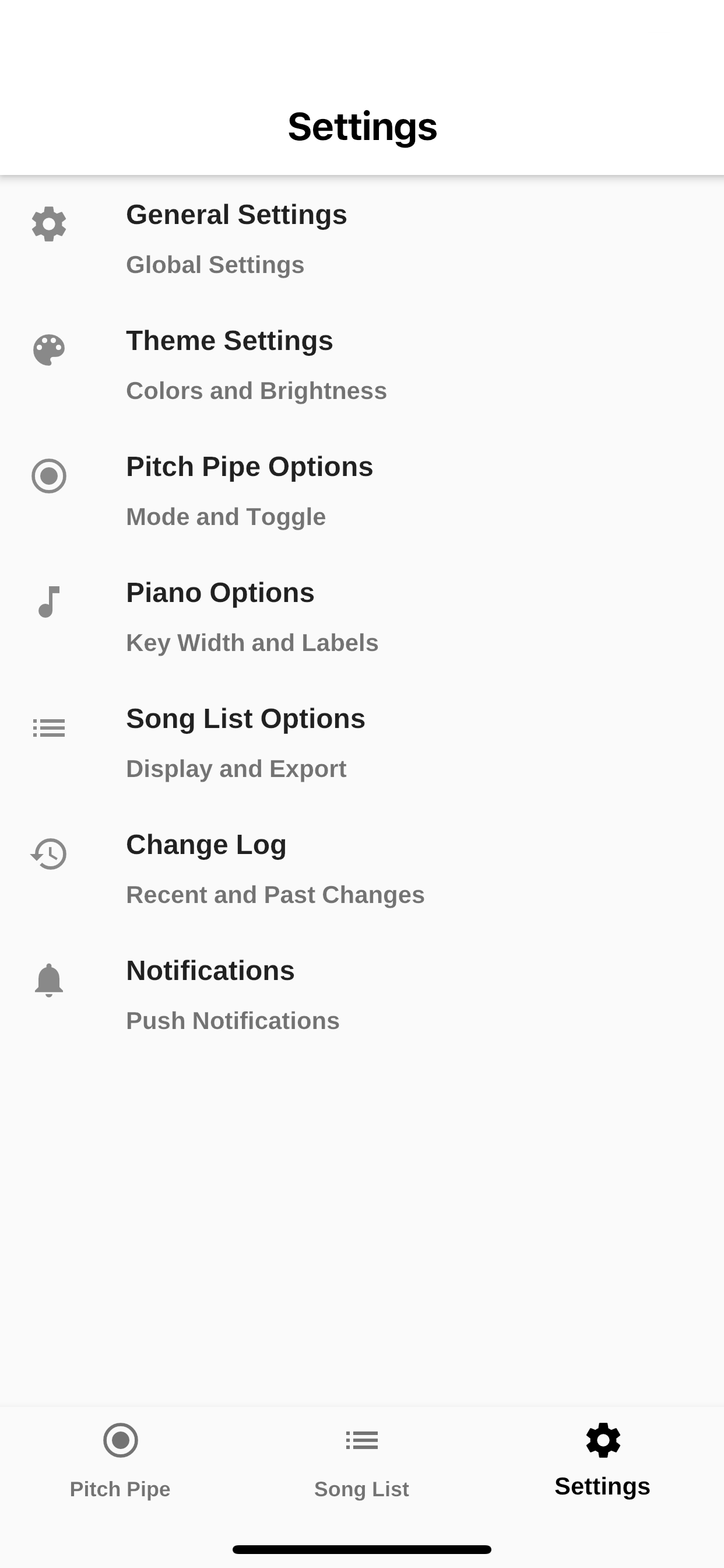Tap the Pitch Pipe icon in bottom bar
This screenshot has width=724, height=1568.
(x=121, y=1440)
